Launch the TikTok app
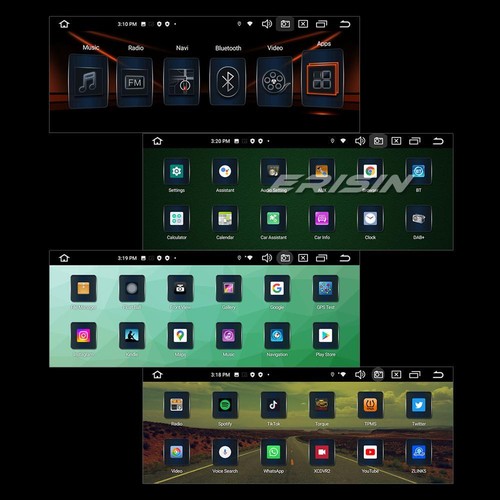 point(273,405)
